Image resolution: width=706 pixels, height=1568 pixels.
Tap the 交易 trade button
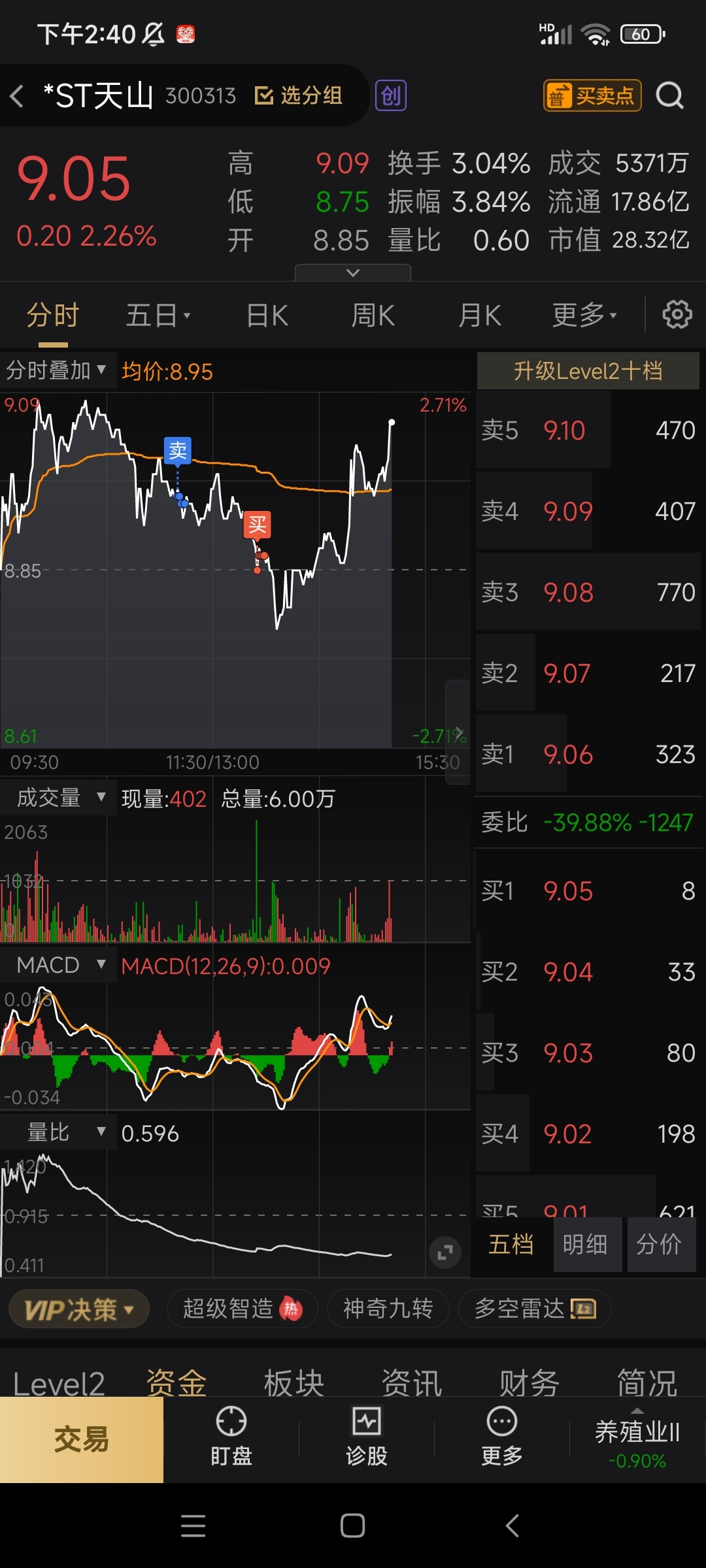point(82,1440)
